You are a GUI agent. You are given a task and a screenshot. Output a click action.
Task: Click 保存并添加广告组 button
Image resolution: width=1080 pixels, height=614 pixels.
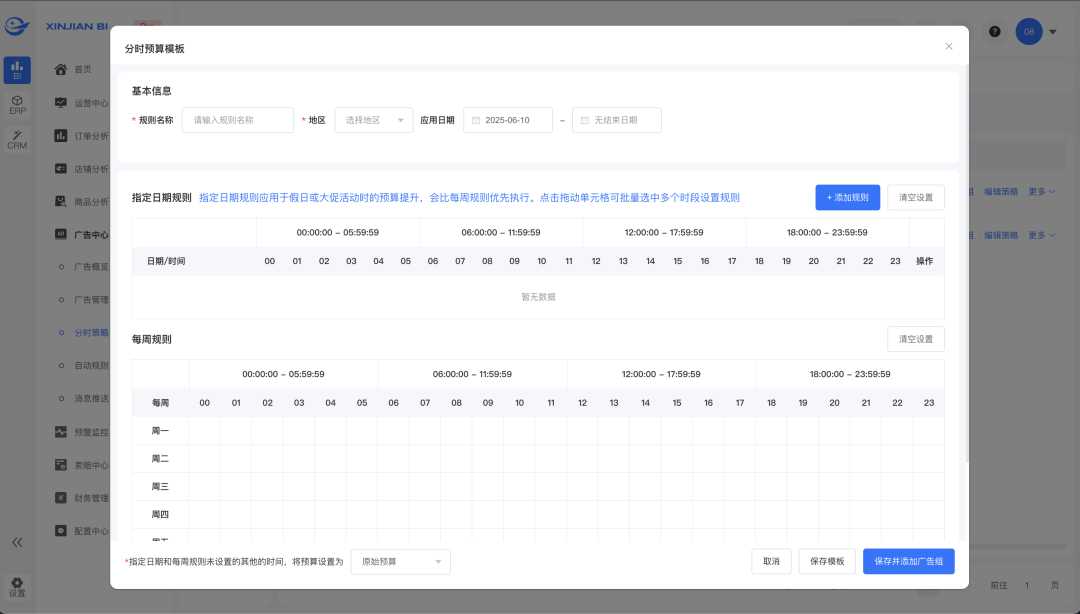pyautogui.click(x=908, y=562)
